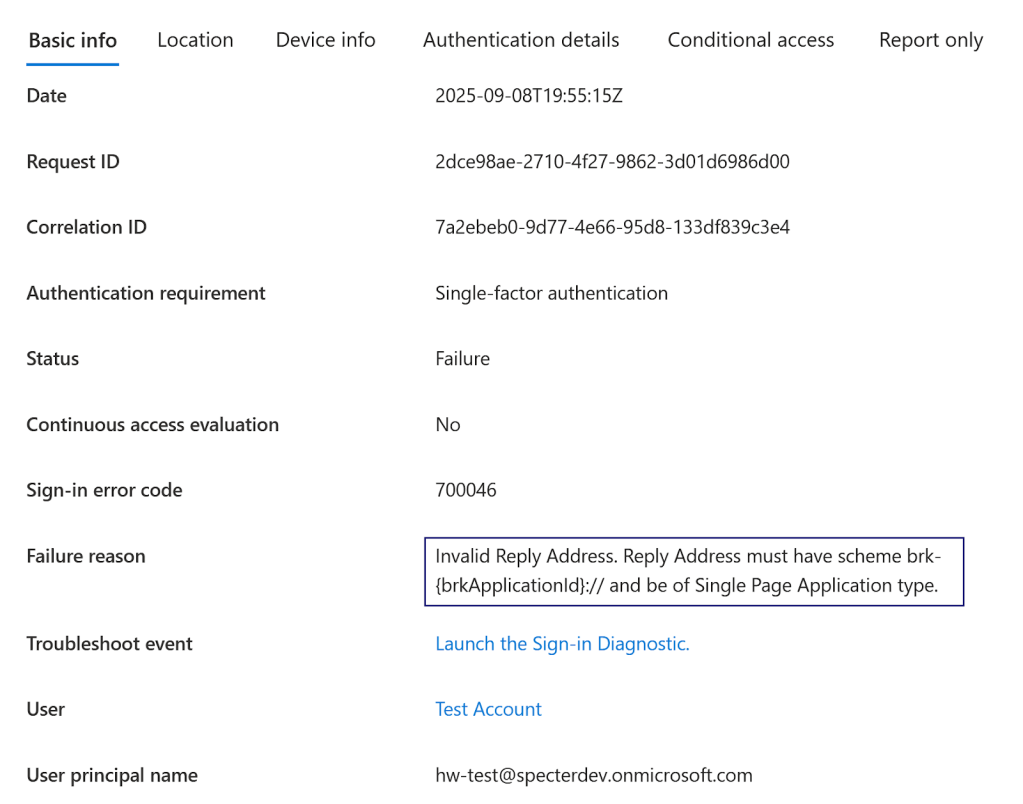The height and width of the screenshot is (804, 1023).
Task: Open the Report only tab
Action: pos(931,41)
